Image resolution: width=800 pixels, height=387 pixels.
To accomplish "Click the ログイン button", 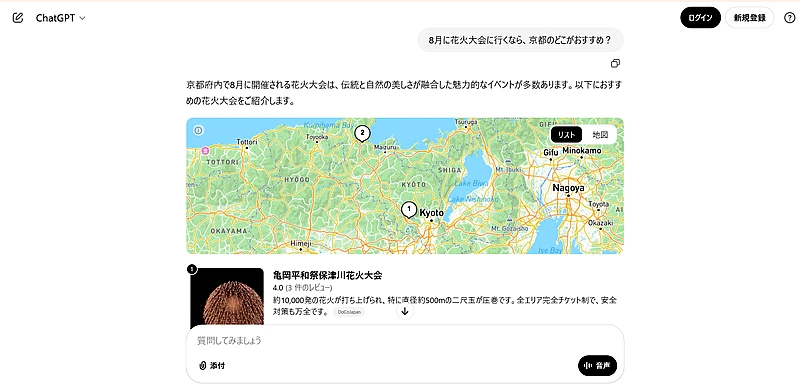I will pyautogui.click(x=700, y=18).
